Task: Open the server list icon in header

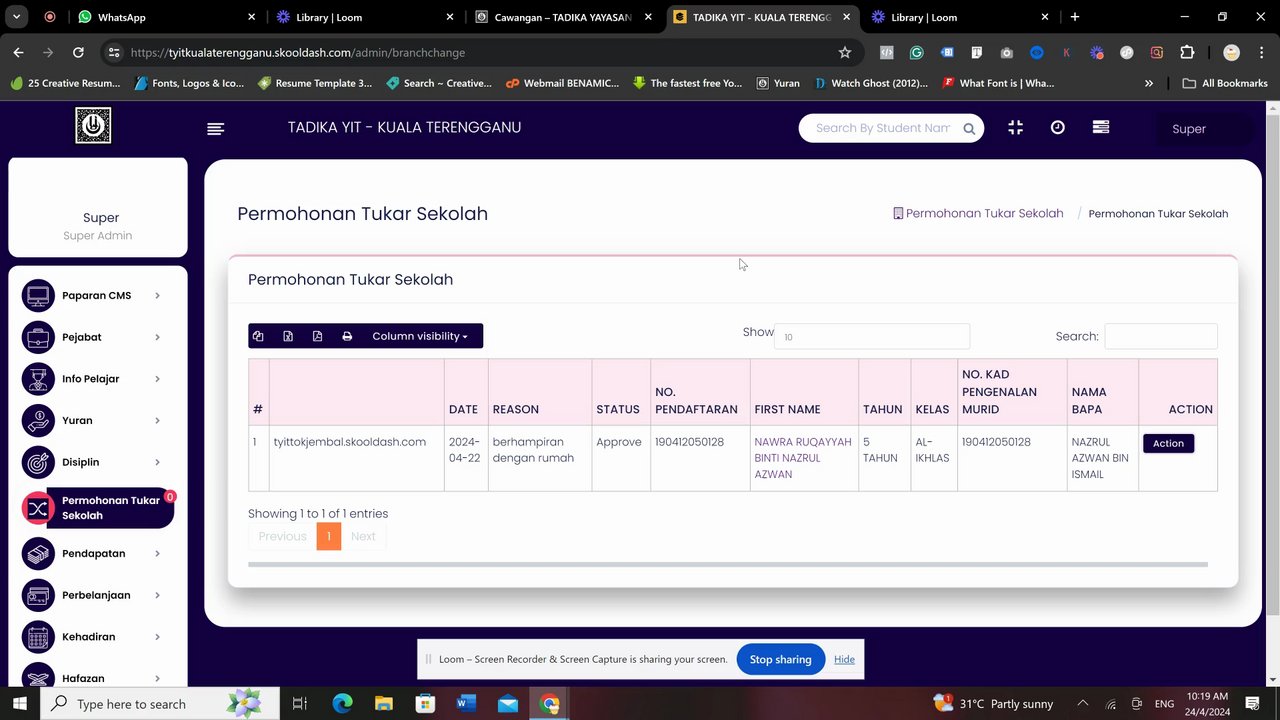Action: (1101, 127)
